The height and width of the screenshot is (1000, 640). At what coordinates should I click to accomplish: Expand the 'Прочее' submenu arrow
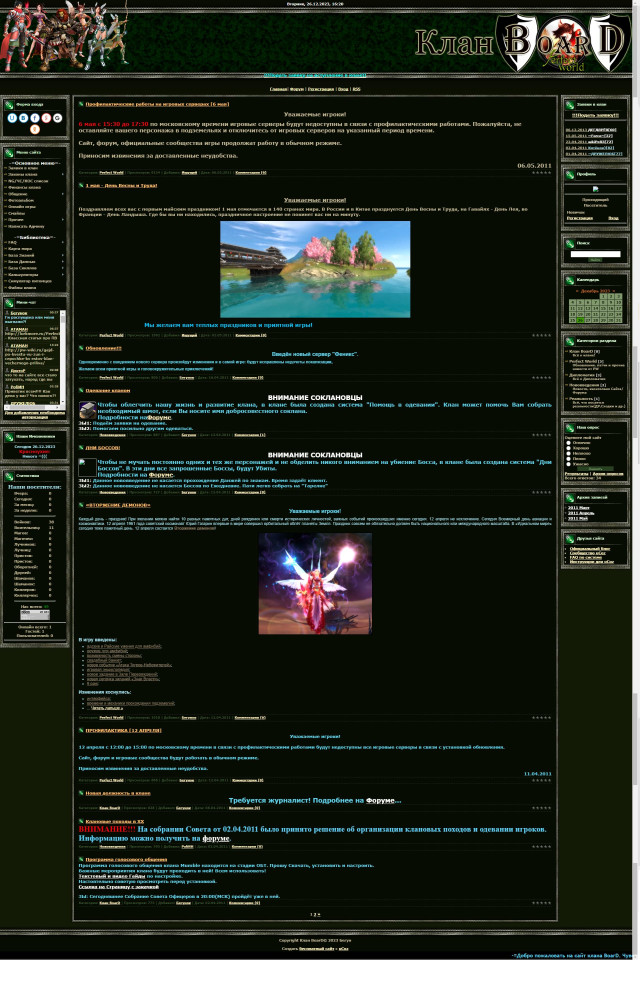point(62,219)
